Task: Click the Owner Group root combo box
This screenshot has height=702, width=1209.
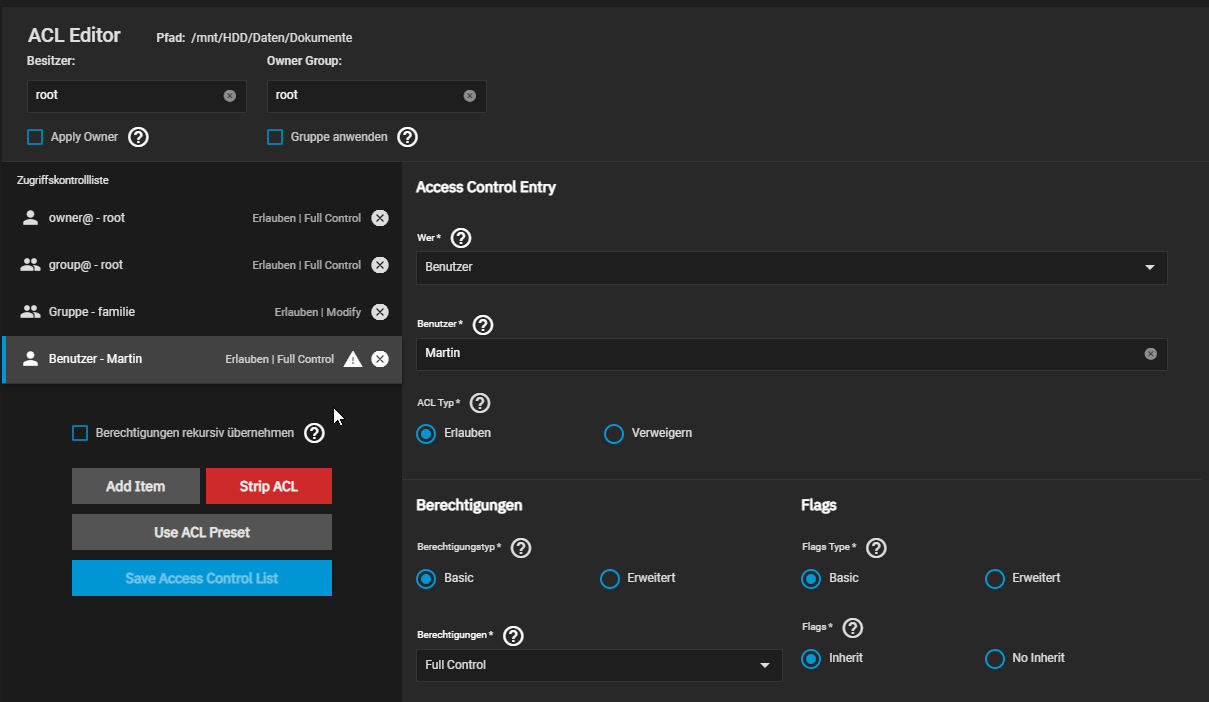Action: tap(377, 96)
